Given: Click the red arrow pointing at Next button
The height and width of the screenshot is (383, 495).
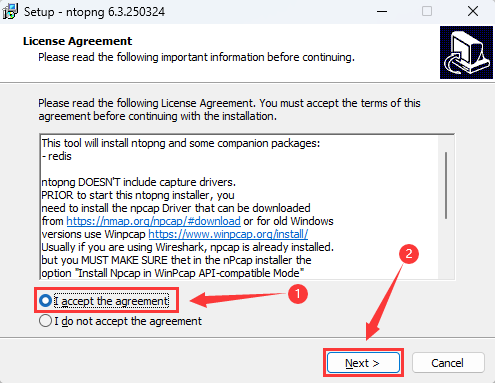Looking at the screenshot, I should 383,302.
